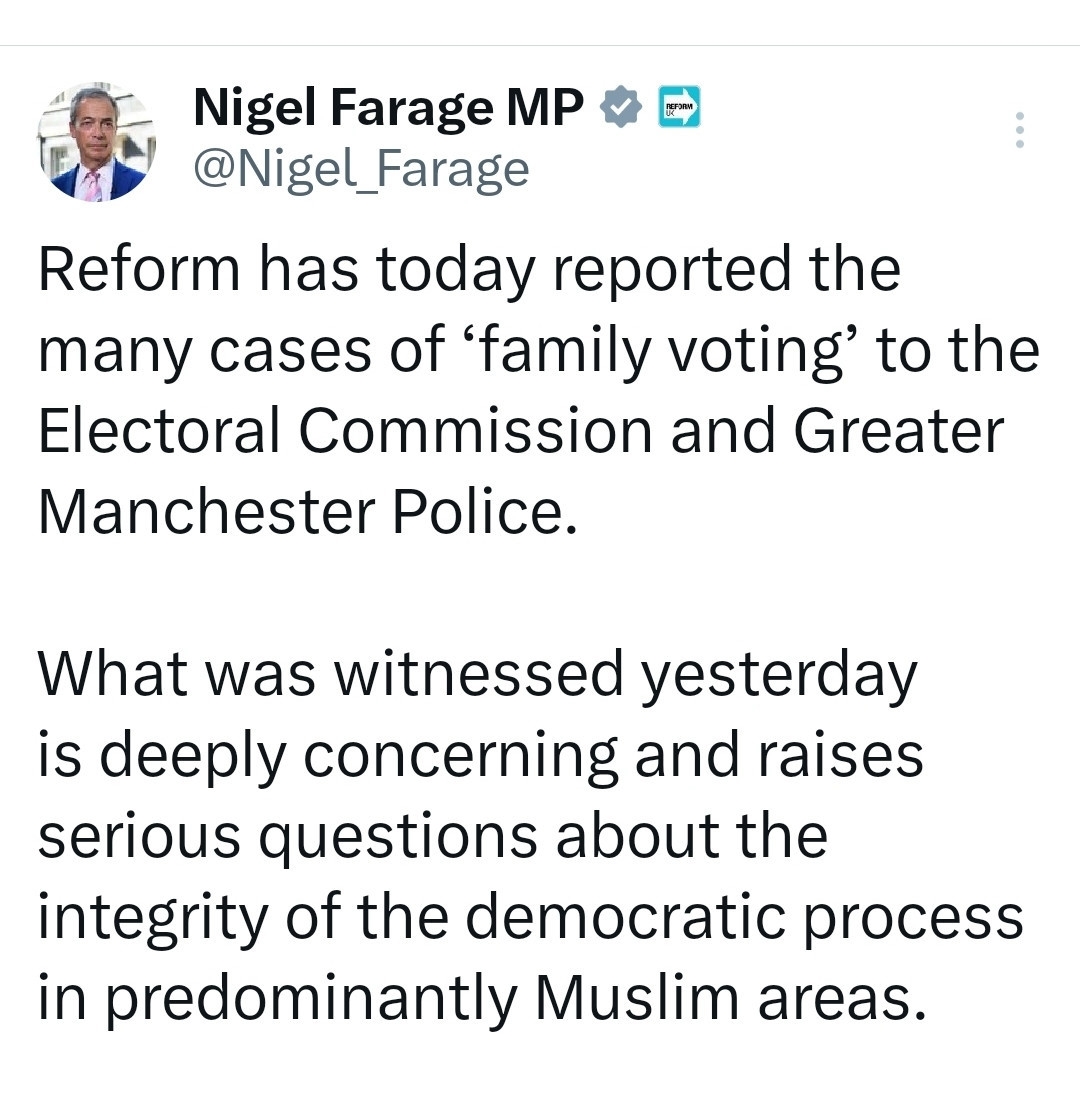Click the words 'many cases' in the tweet

[x=201, y=351]
